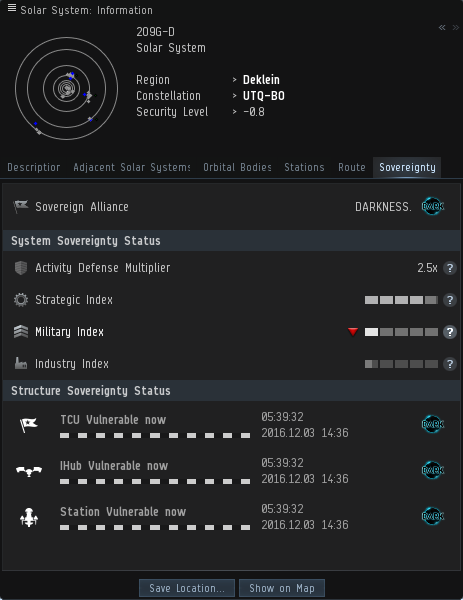Open the Deklein region link
Viewport: 463px width, 600px height.
coord(261,80)
